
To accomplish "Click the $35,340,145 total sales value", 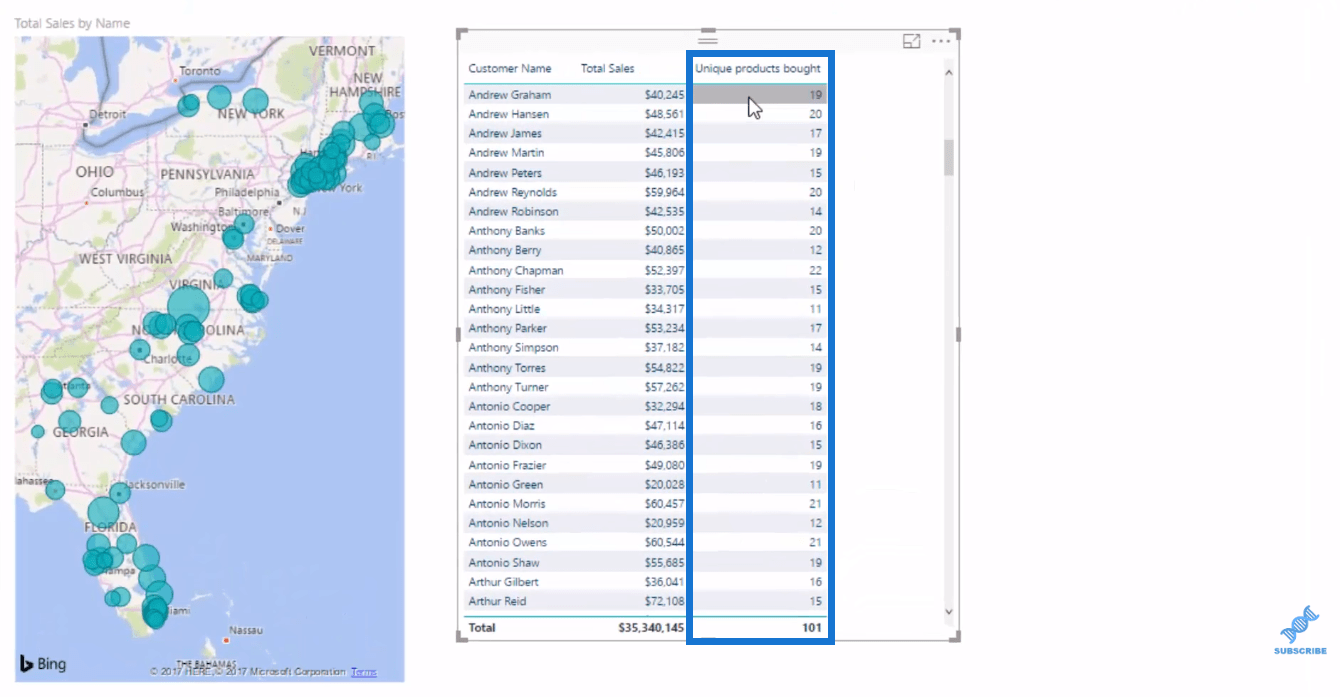I will (x=651, y=628).
